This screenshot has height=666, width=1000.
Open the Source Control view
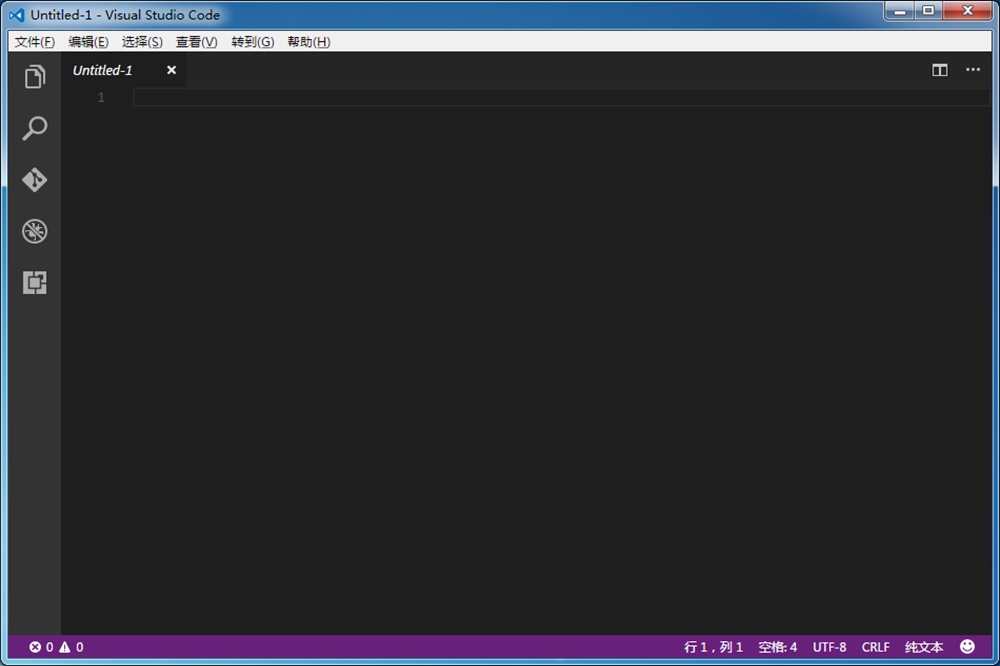click(35, 180)
